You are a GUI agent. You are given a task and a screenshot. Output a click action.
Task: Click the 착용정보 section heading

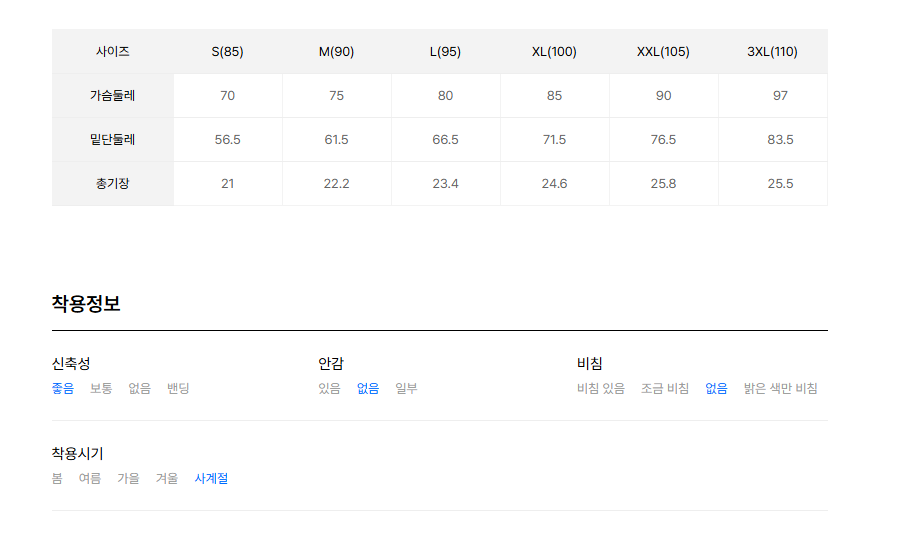(86, 304)
